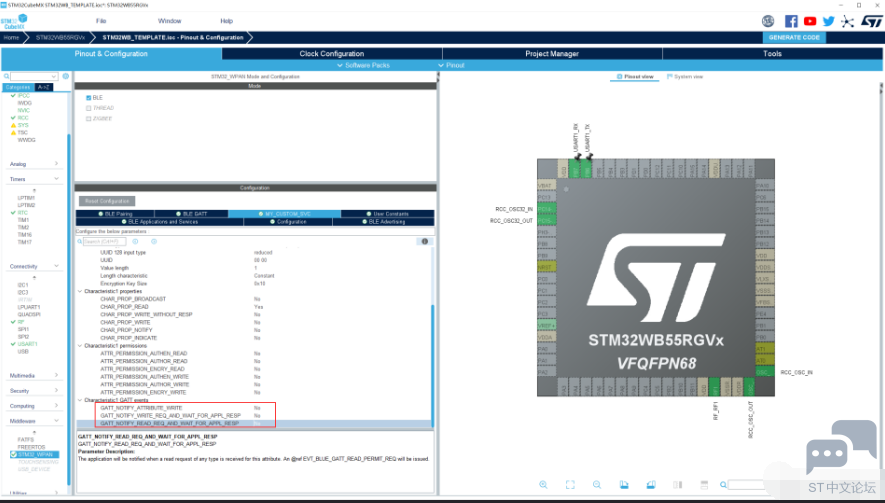Zoom in on the chip pinout view
The width and height of the screenshot is (885, 503).
(544, 484)
